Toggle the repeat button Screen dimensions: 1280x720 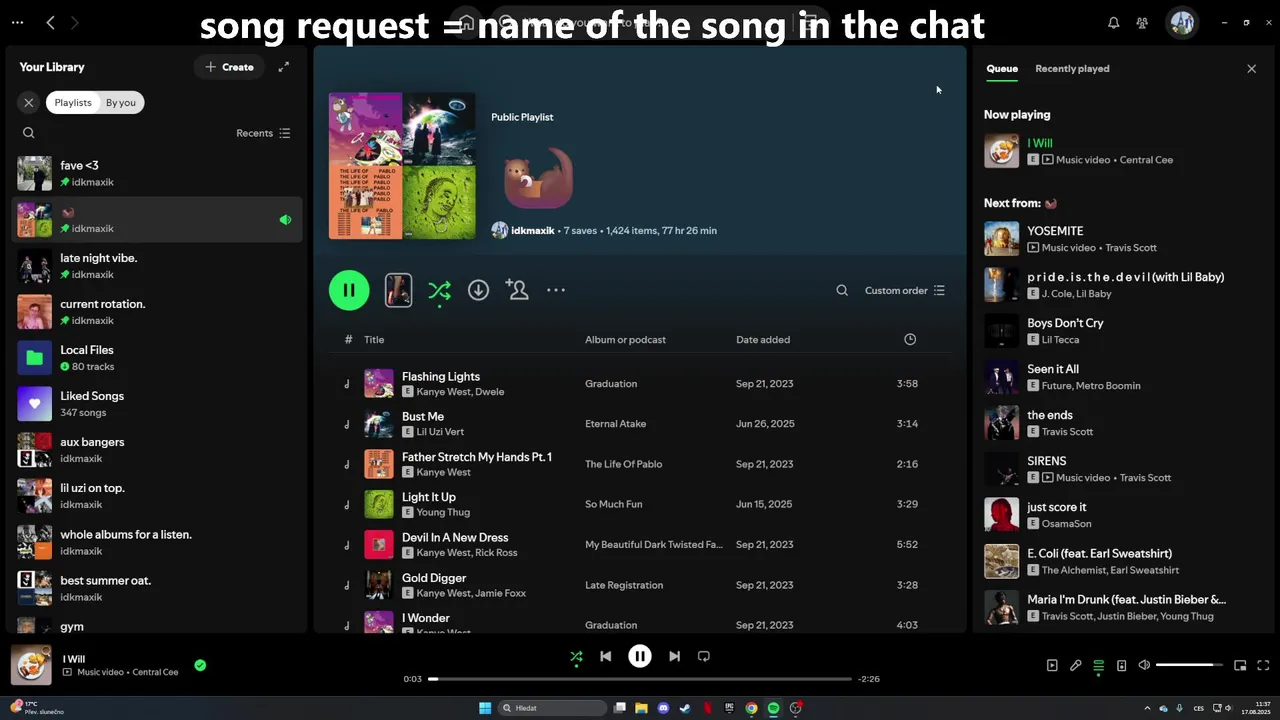point(704,656)
